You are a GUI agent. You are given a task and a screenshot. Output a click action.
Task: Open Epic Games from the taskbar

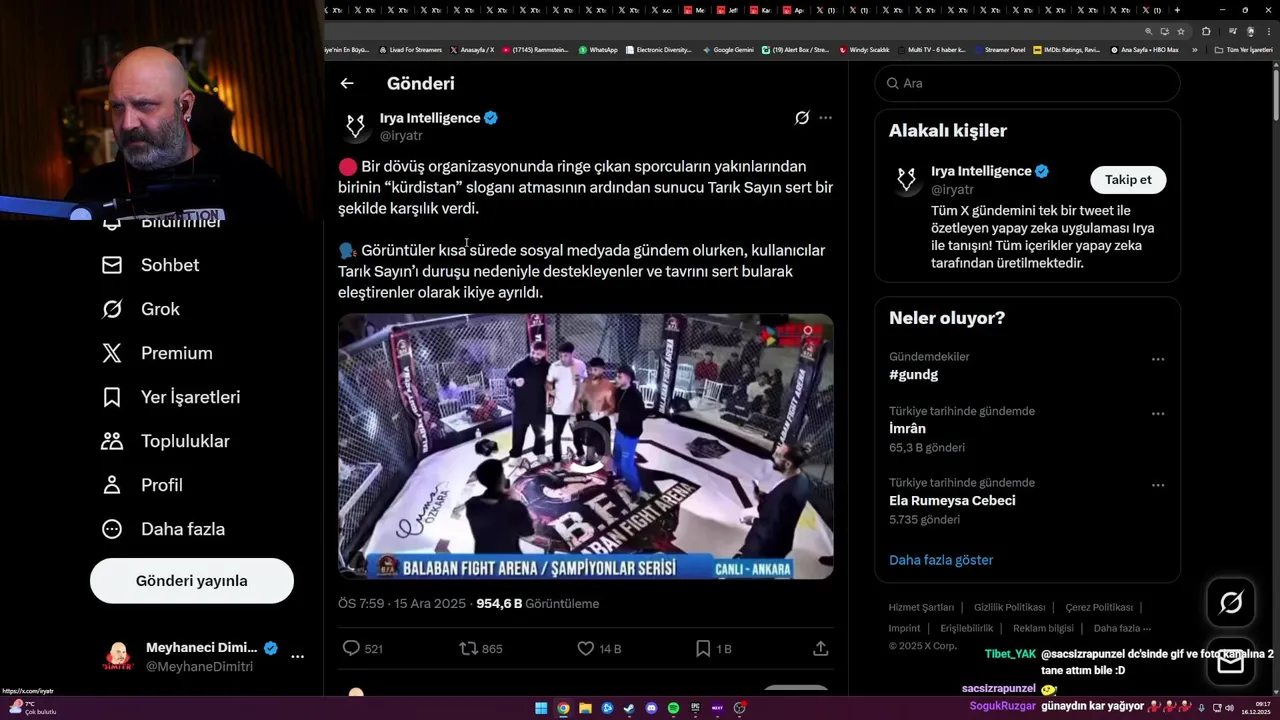pyautogui.click(x=695, y=708)
